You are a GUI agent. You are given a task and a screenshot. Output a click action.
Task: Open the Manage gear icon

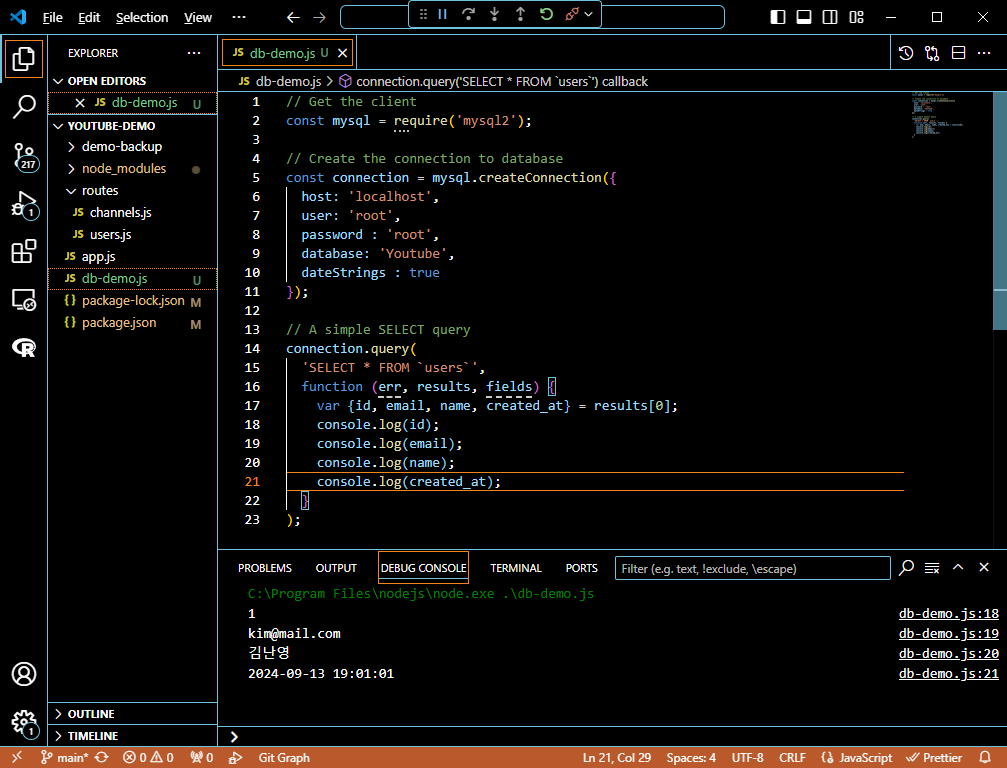[24, 722]
